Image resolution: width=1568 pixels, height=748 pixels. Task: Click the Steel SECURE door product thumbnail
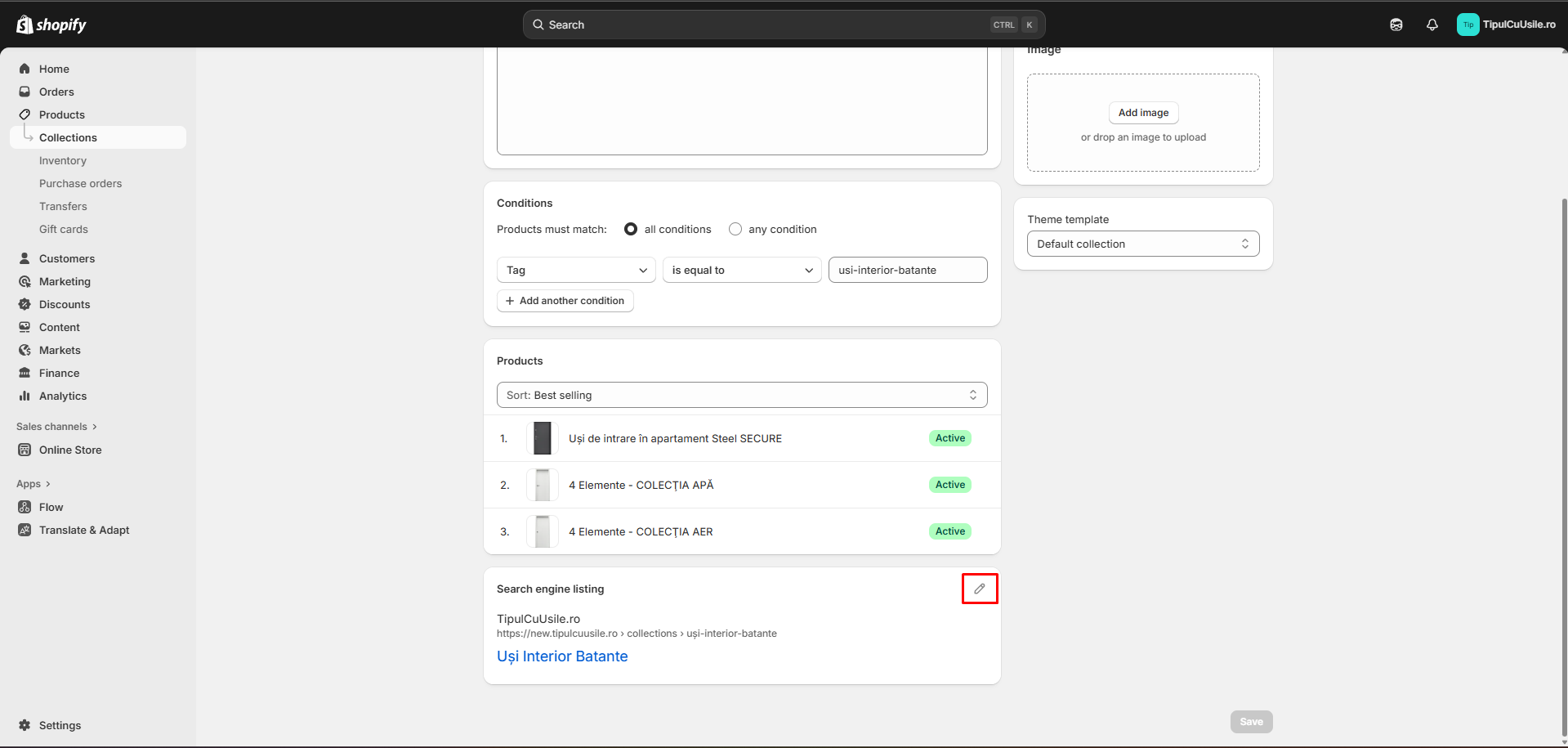click(x=542, y=438)
